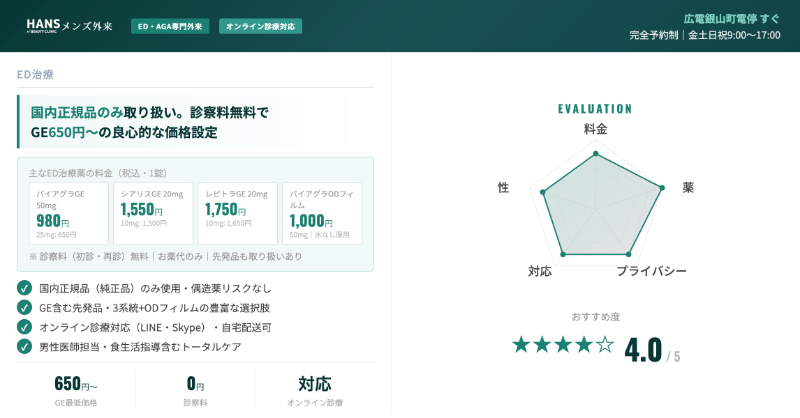Choose the バイアグラODフィルム price card

[x=321, y=213]
